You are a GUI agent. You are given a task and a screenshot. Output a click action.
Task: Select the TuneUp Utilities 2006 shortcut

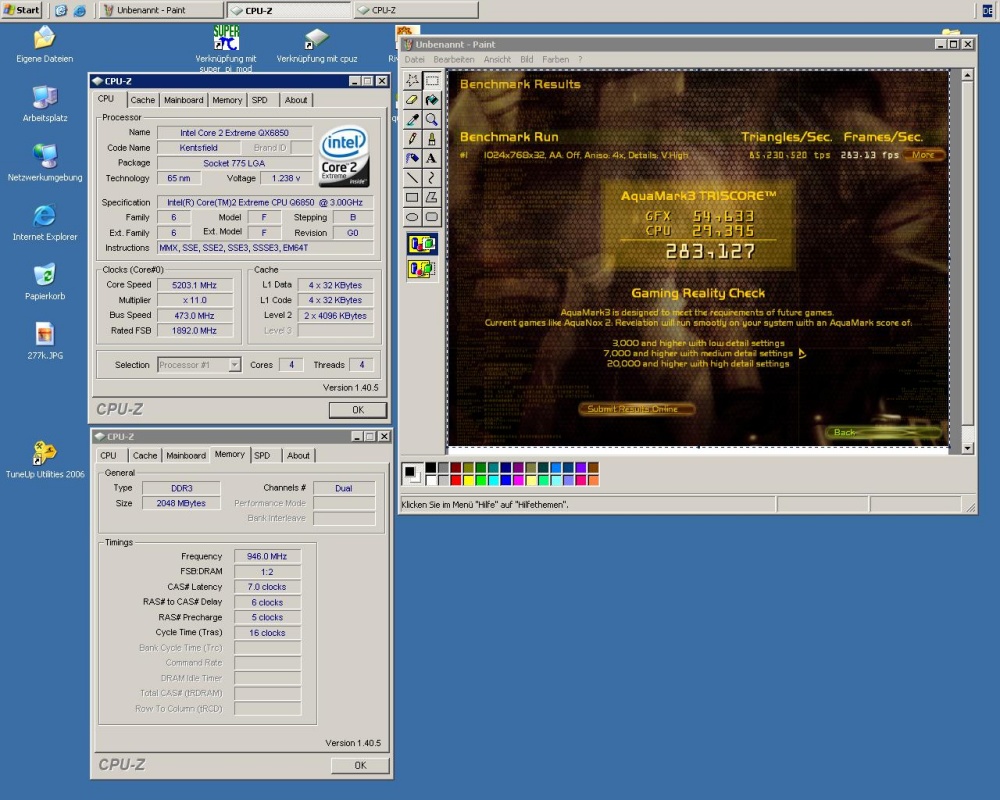[45, 460]
